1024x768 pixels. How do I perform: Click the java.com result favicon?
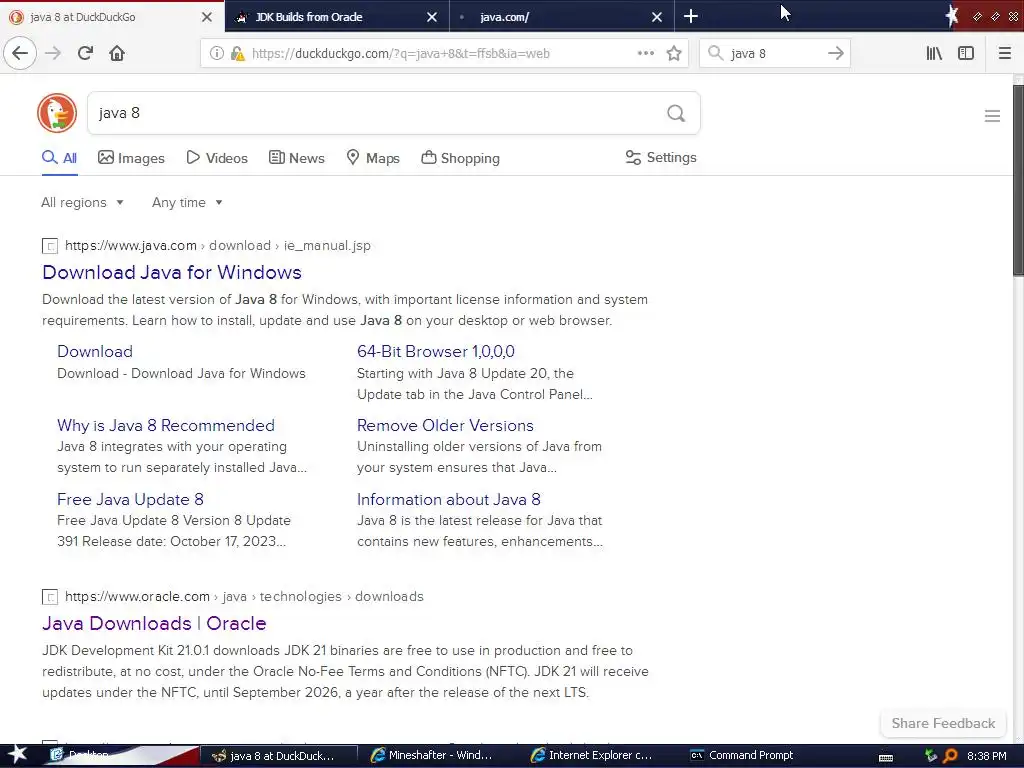click(x=50, y=246)
